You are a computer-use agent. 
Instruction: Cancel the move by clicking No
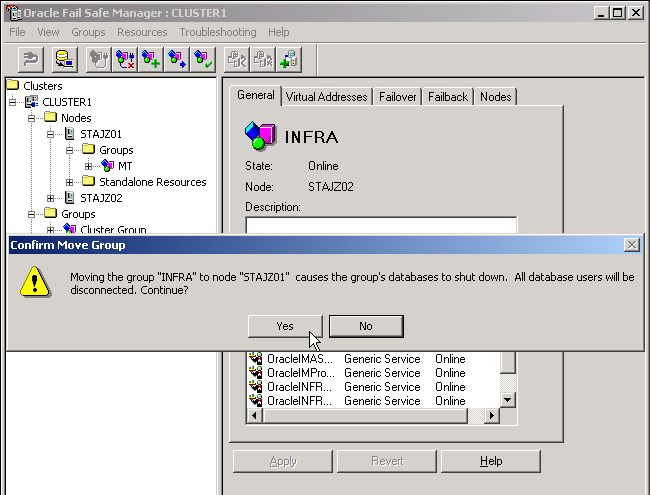click(x=366, y=326)
